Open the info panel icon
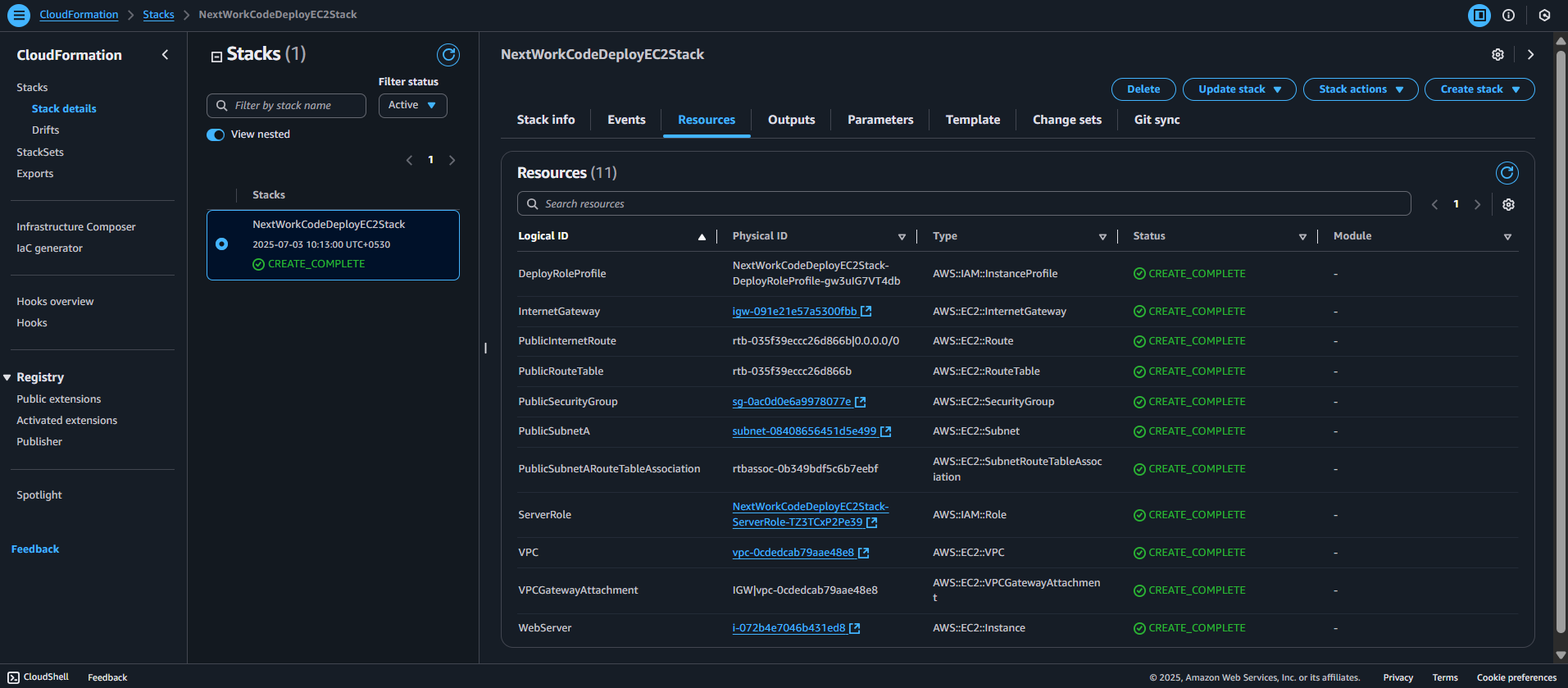Viewport: 1568px width, 688px height. click(1508, 15)
